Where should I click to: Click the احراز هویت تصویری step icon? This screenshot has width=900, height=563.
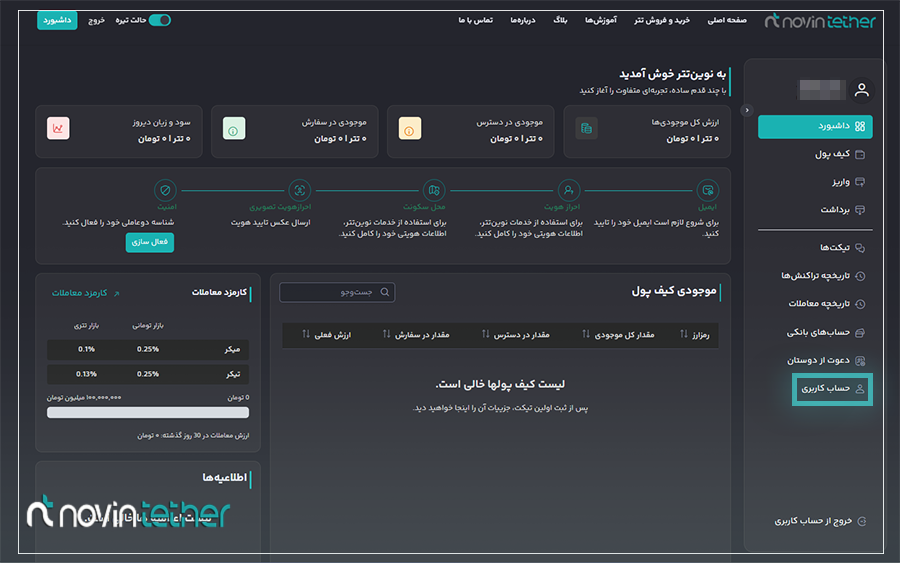(299, 190)
